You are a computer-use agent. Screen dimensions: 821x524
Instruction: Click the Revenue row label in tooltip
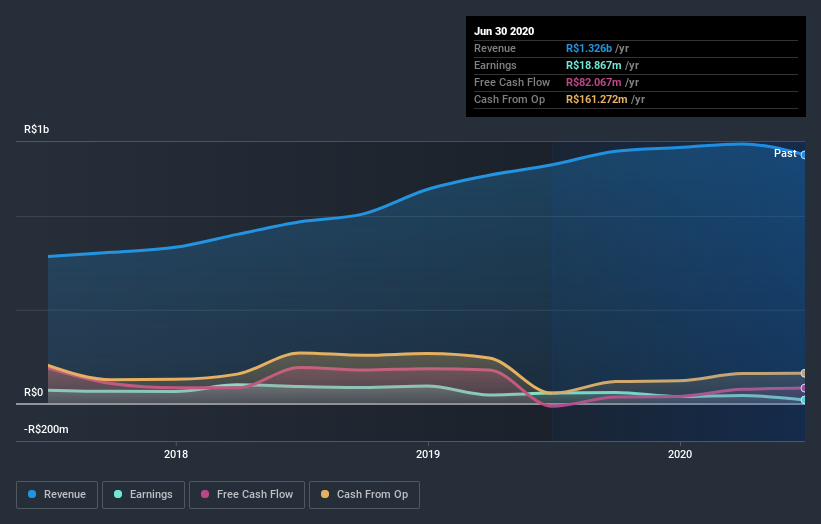pos(495,48)
